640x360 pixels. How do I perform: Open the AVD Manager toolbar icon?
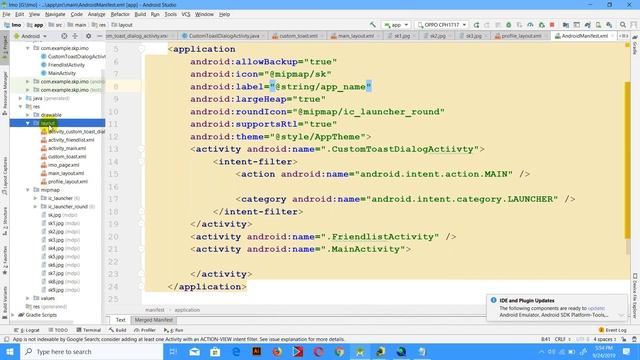pos(598,25)
